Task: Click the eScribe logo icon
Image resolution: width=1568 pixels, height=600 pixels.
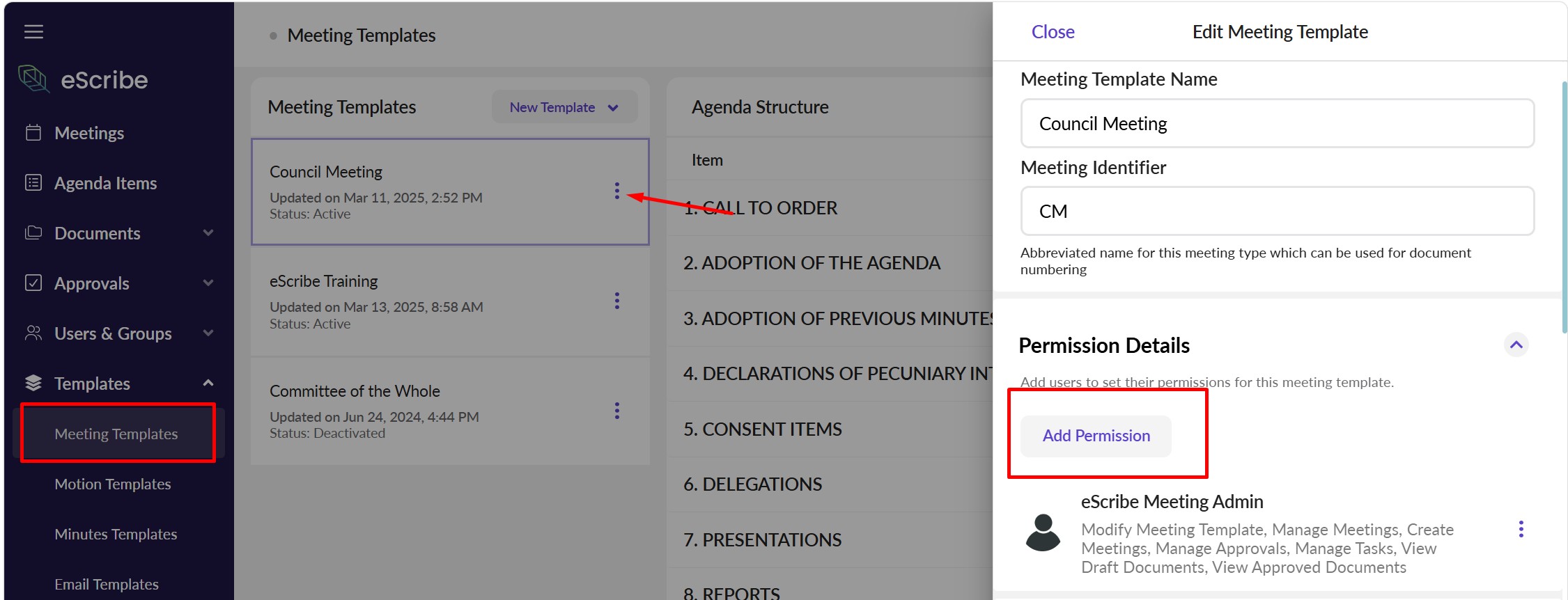Action: 33,79
